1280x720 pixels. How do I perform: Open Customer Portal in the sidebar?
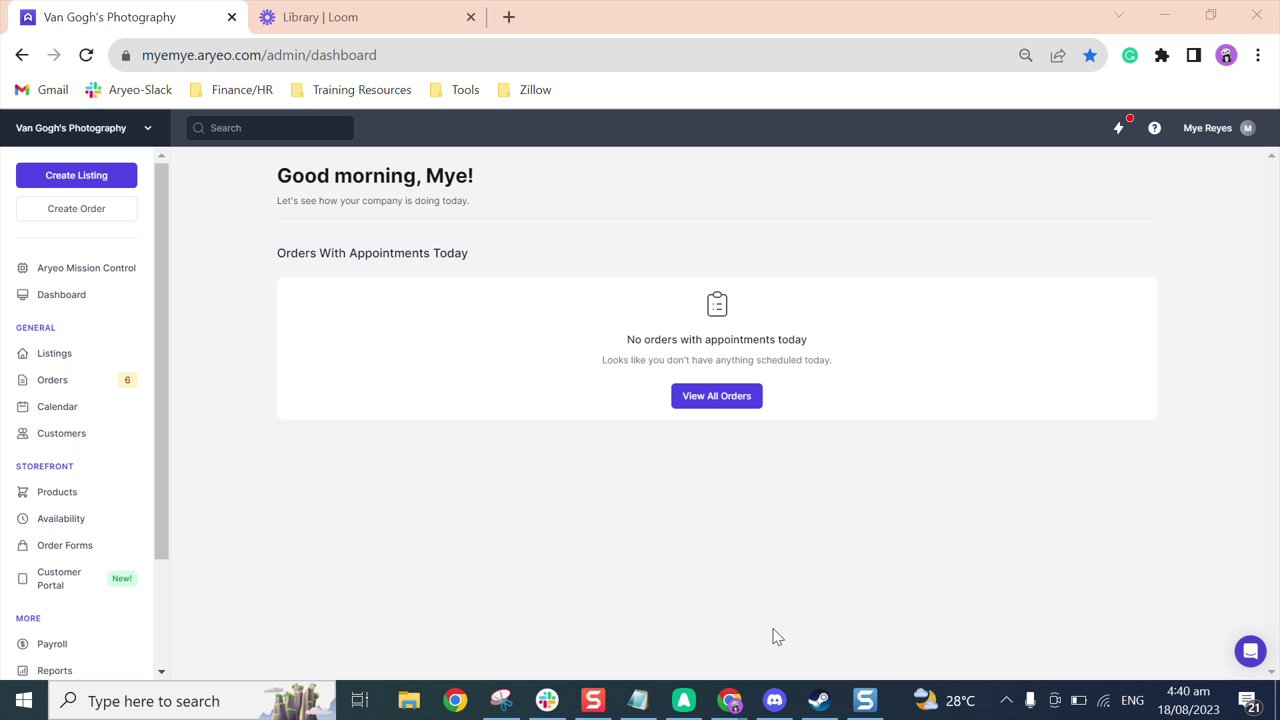coord(76,579)
